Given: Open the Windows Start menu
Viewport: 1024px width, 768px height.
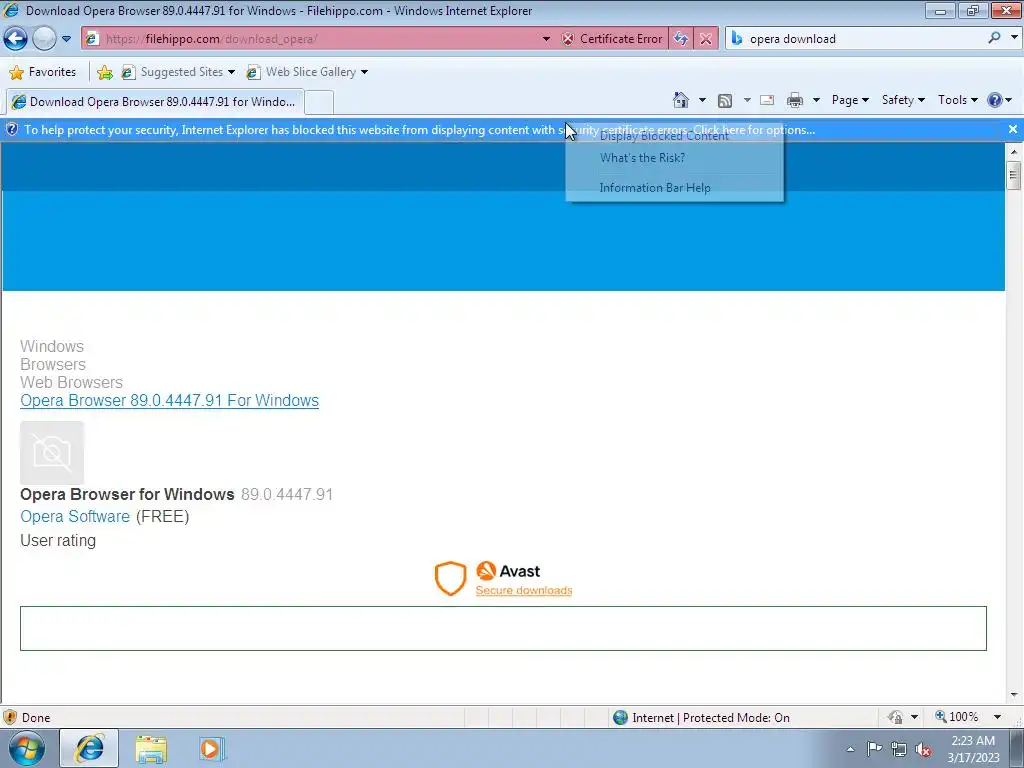Looking at the screenshot, I should pyautogui.click(x=27, y=749).
